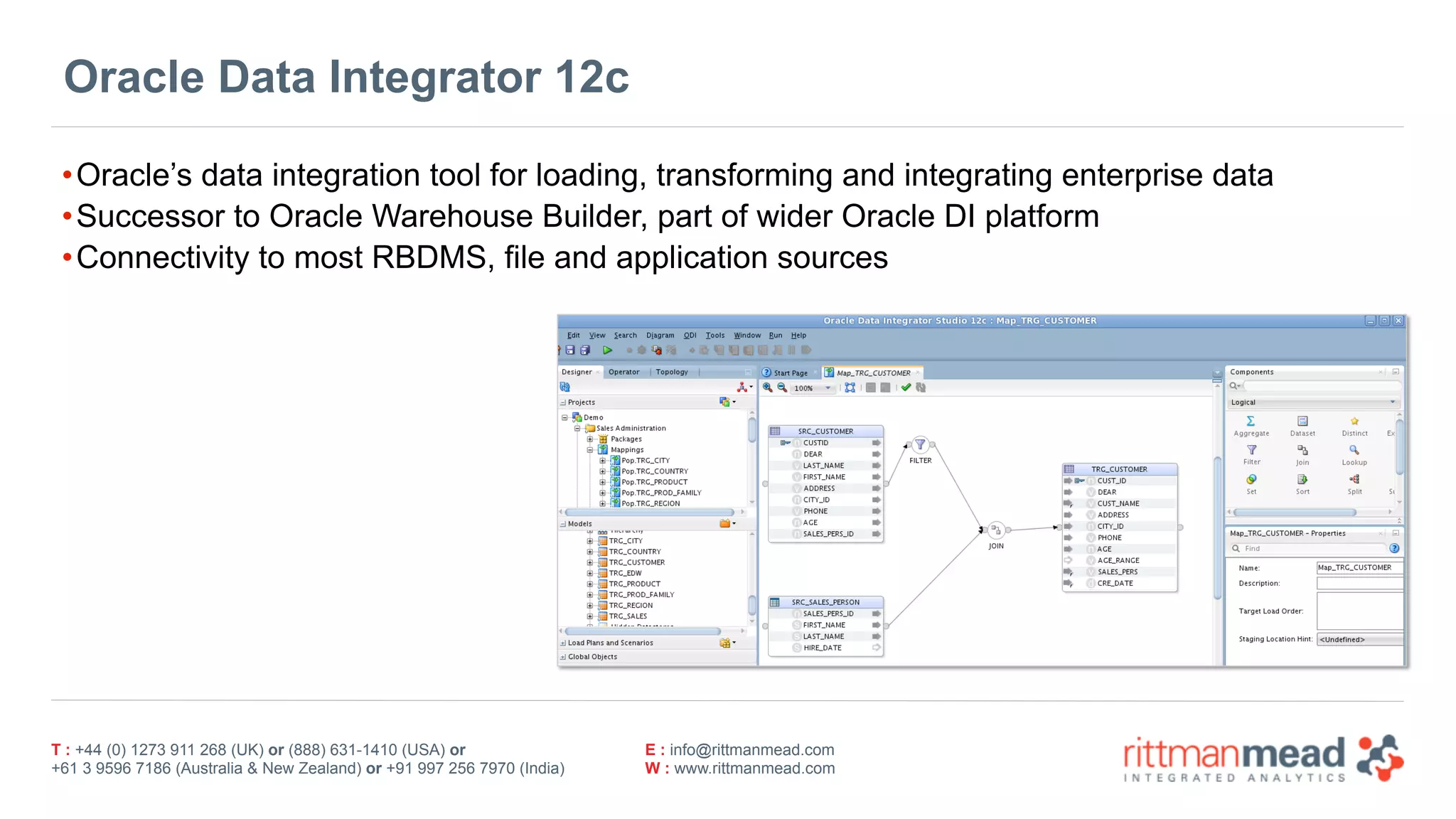Click the zoom in magnifier icon
The height and width of the screenshot is (819, 1456).
(768, 387)
